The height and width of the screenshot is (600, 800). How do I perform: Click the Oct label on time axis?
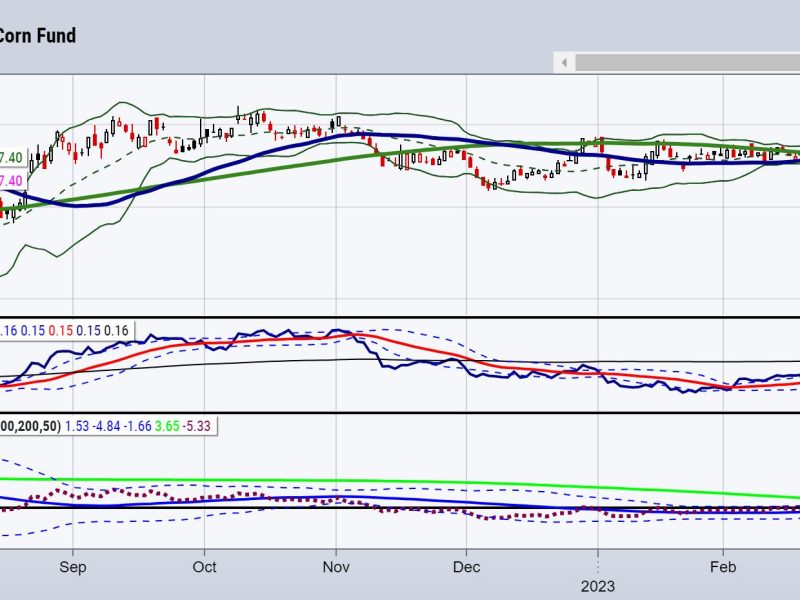204,566
